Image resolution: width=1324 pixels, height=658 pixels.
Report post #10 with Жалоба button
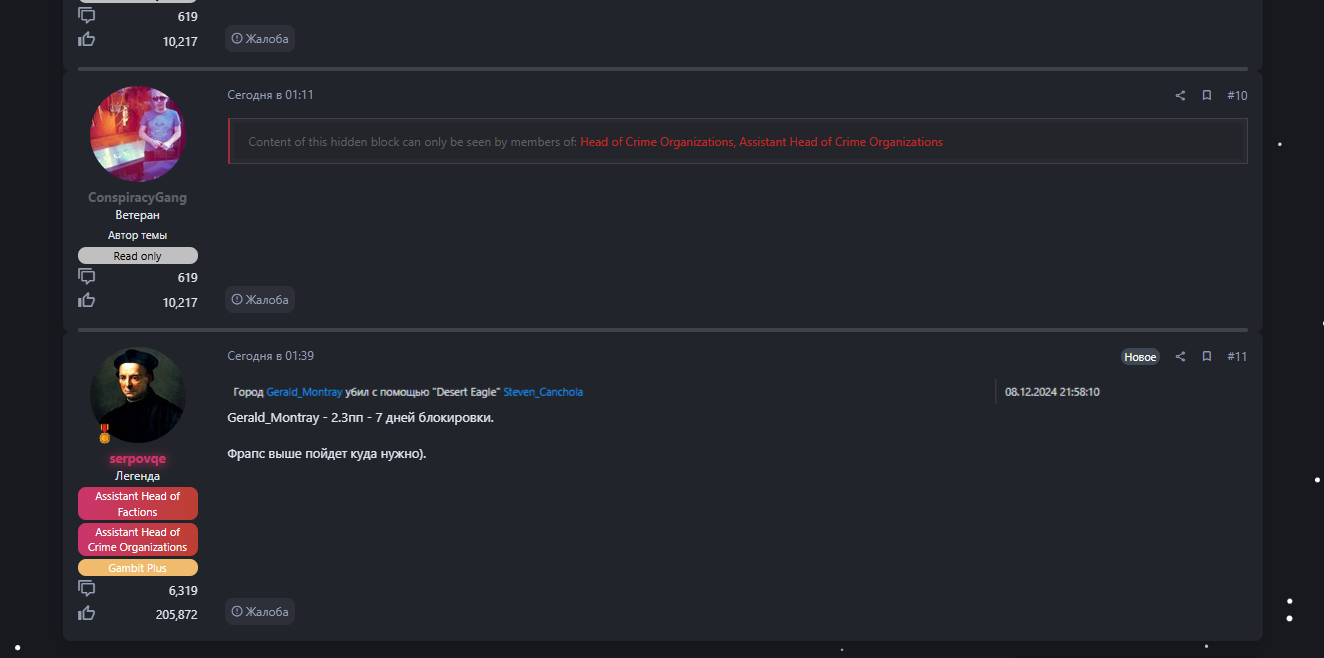click(x=260, y=300)
